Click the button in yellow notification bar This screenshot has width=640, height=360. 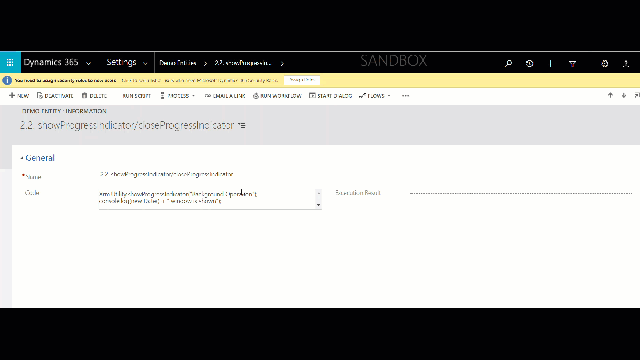coord(302,80)
